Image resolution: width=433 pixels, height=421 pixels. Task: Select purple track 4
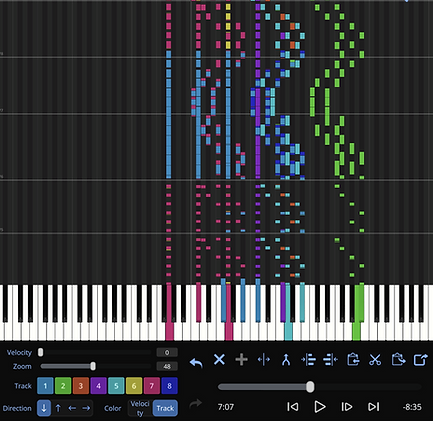pyautogui.click(x=98, y=386)
